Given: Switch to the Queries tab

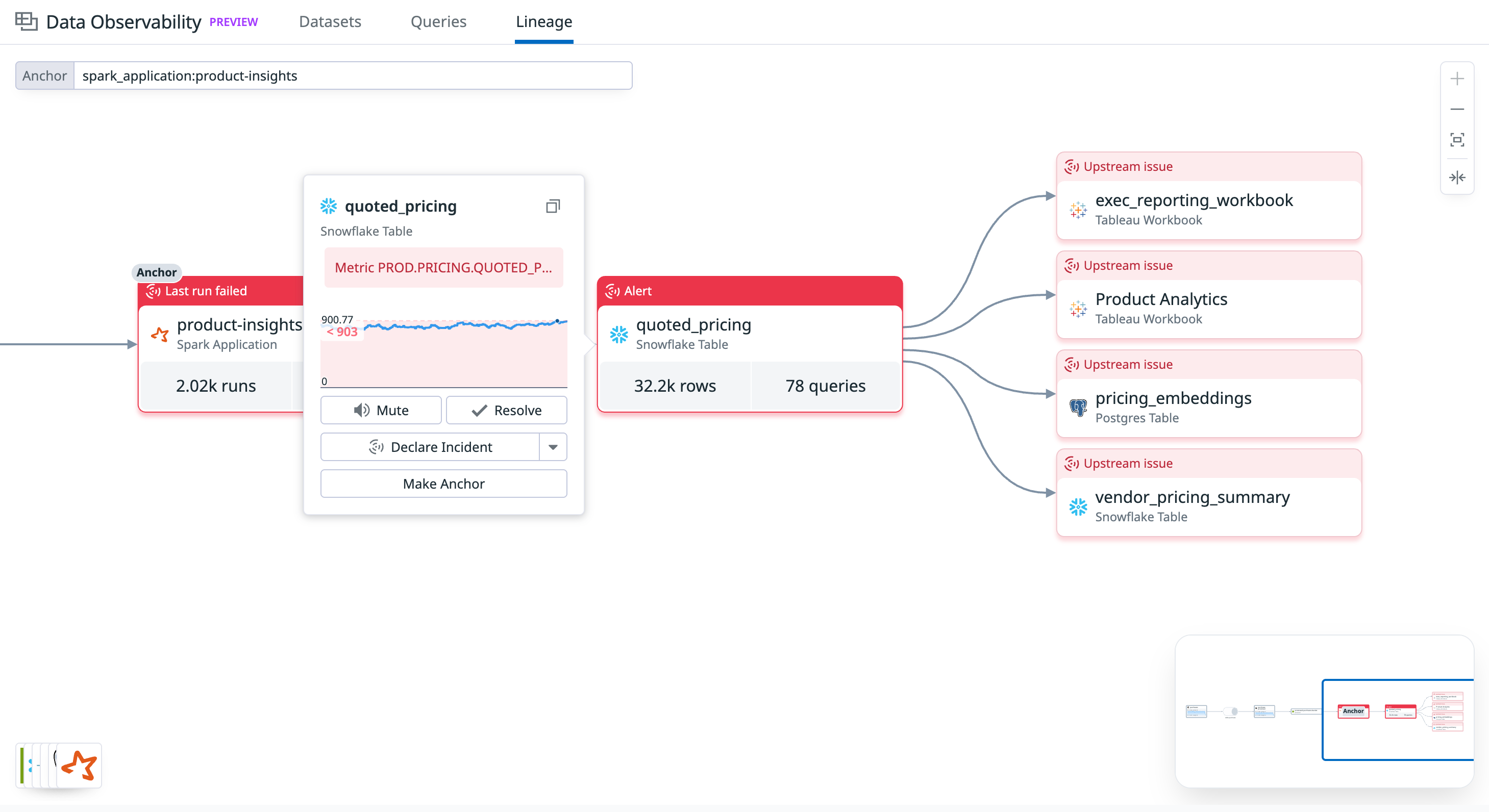Looking at the screenshot, I should point(438,22).
